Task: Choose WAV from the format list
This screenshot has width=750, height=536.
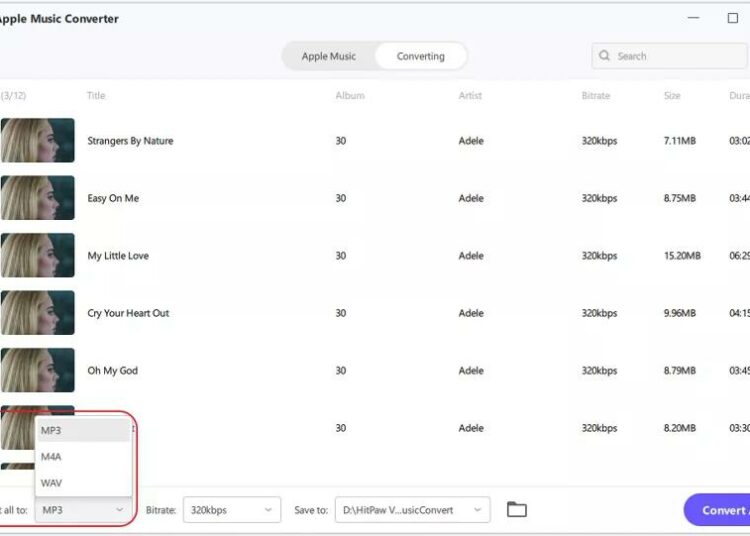Action: click(83, 483)
